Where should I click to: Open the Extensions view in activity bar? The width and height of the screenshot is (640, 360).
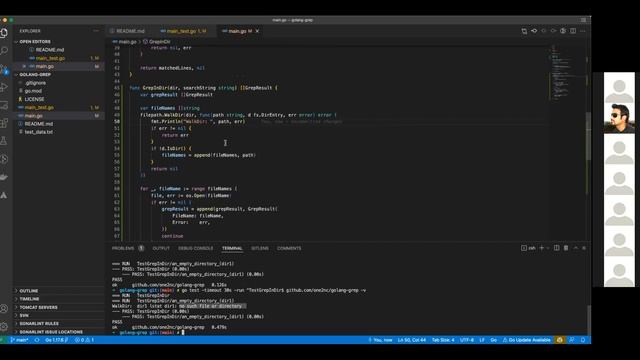pos(4,123)
